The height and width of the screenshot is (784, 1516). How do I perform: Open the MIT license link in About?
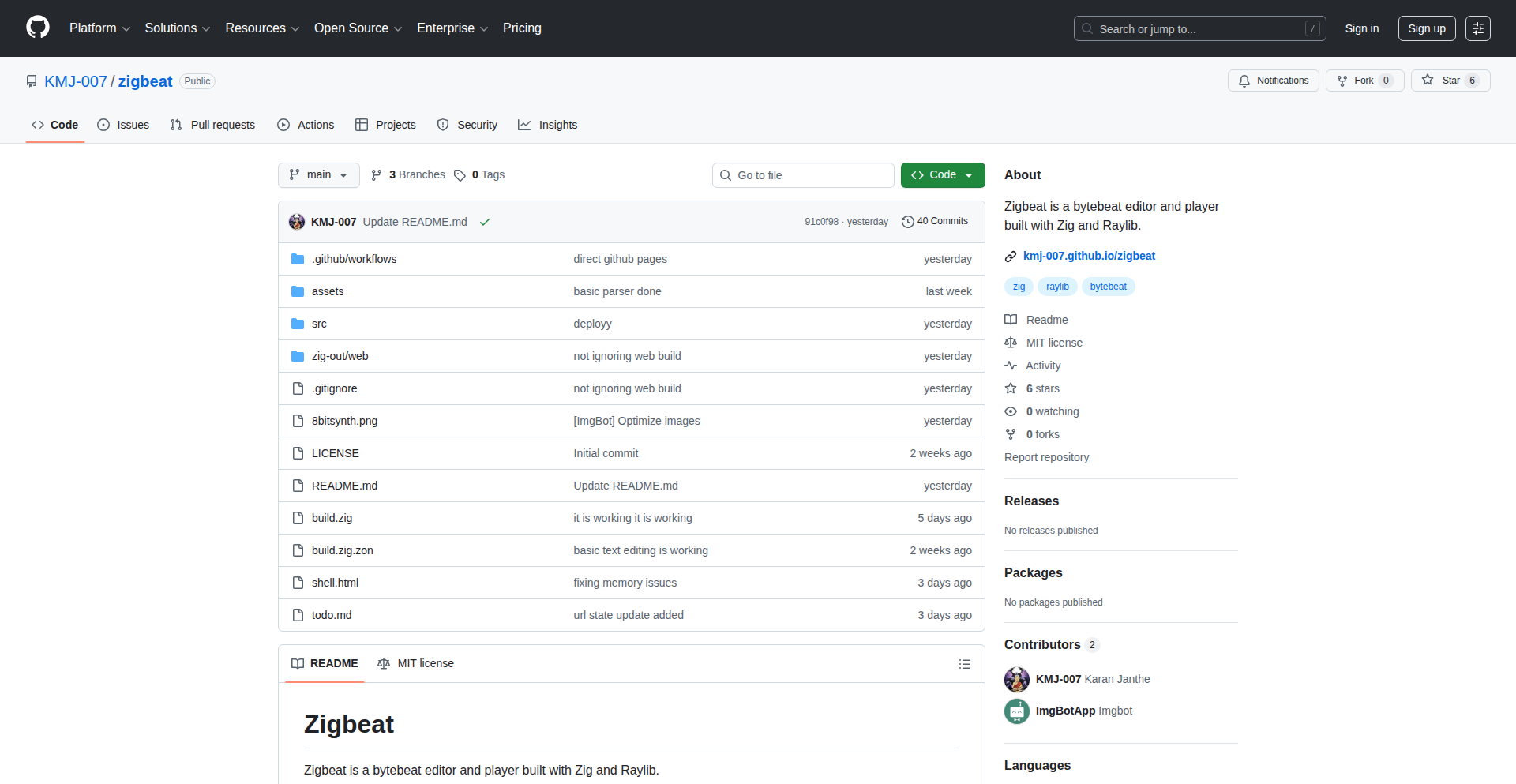1043,343
